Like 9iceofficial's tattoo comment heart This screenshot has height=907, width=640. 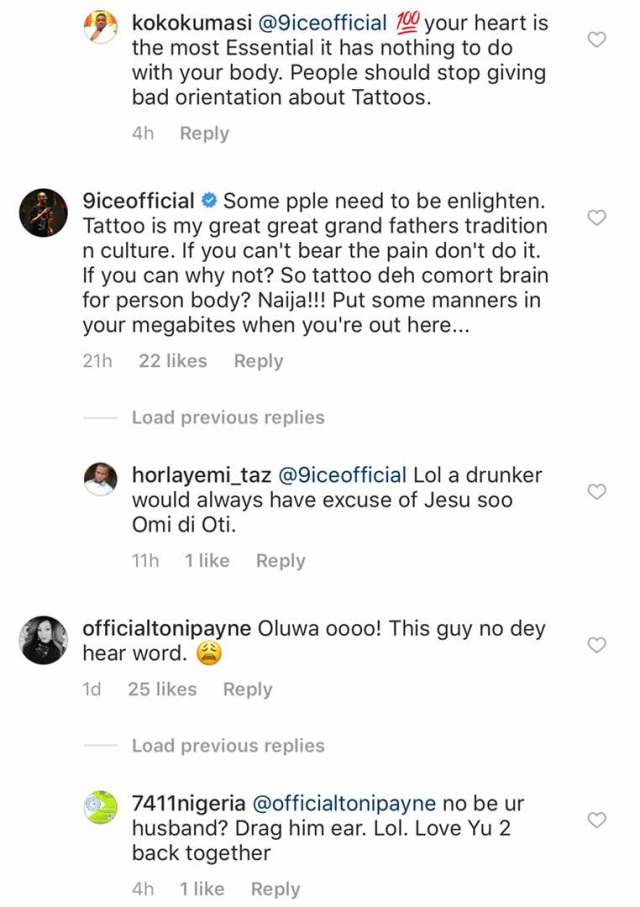pyautogui.click(x=596, y=217)
